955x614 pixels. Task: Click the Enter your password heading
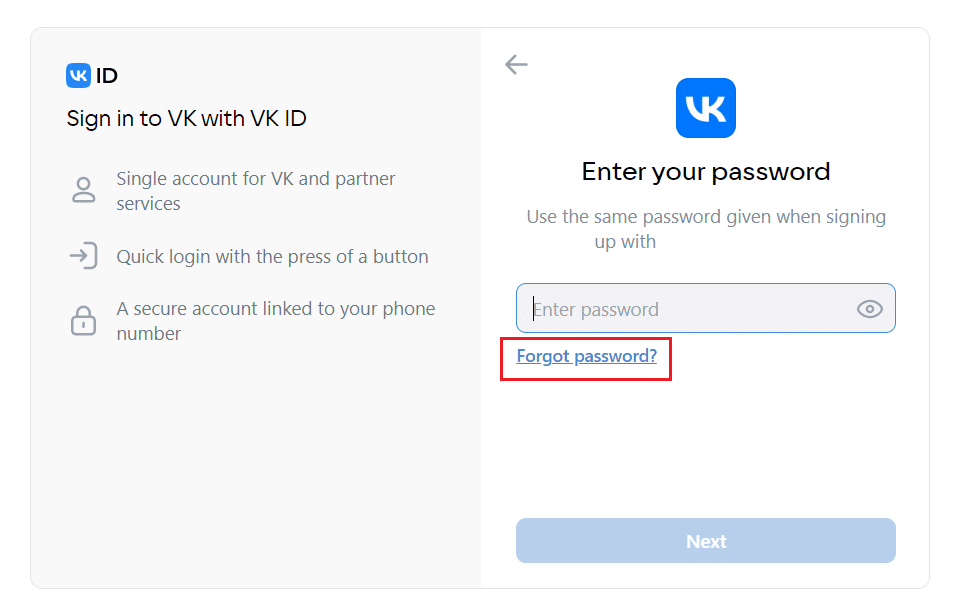705,172
